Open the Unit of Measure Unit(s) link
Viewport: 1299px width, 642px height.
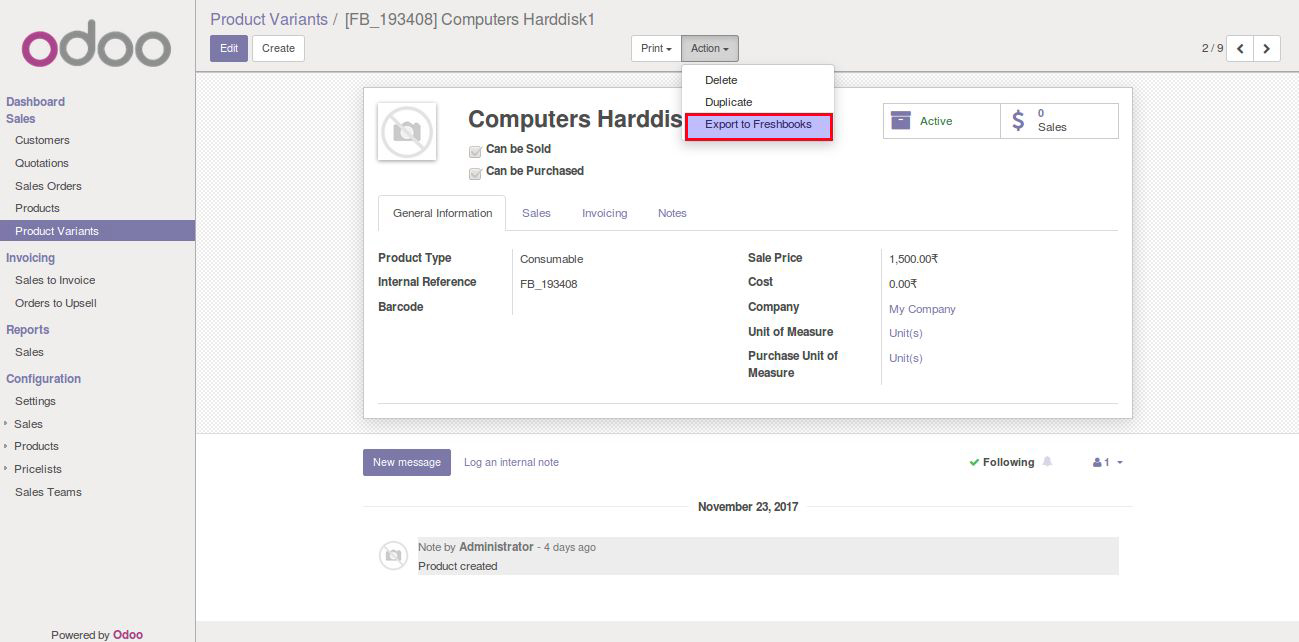pos(906,333)
